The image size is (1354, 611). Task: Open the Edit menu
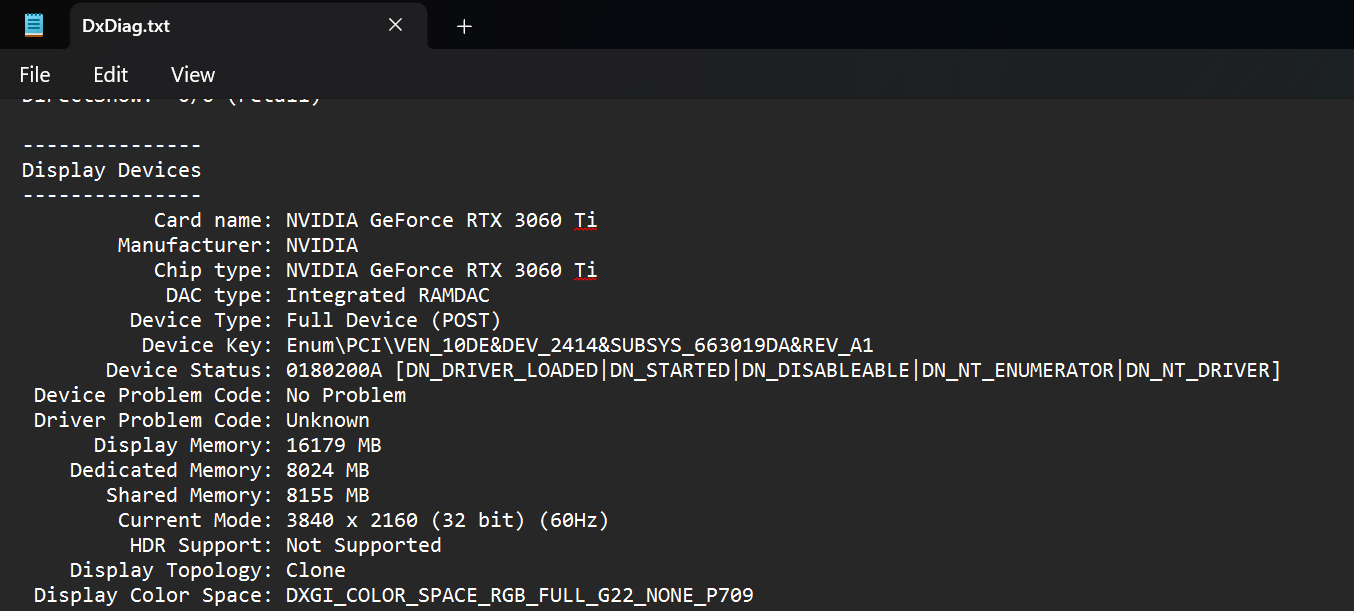tap(111, 75)
